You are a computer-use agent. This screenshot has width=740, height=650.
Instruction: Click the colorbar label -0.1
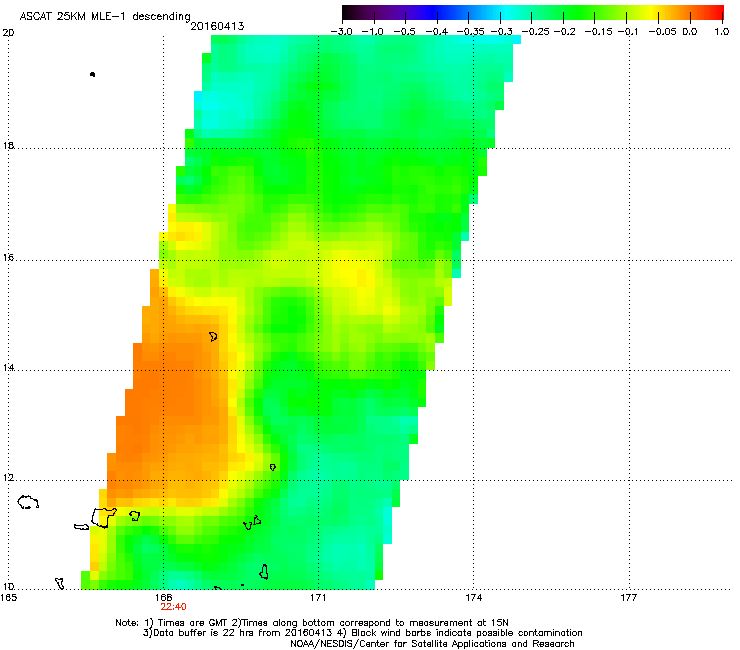click(x=628, y=32)
